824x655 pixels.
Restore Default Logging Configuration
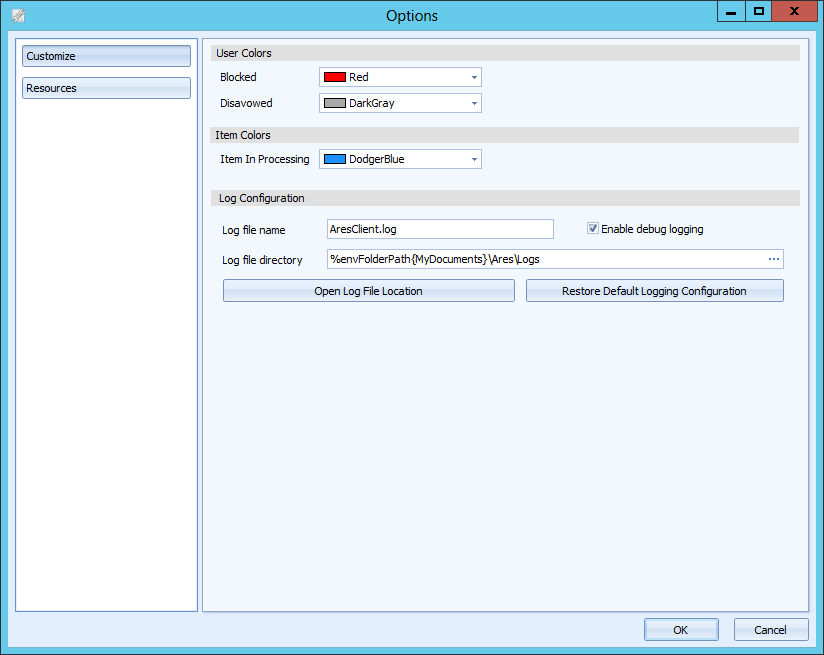coord(654,290)
